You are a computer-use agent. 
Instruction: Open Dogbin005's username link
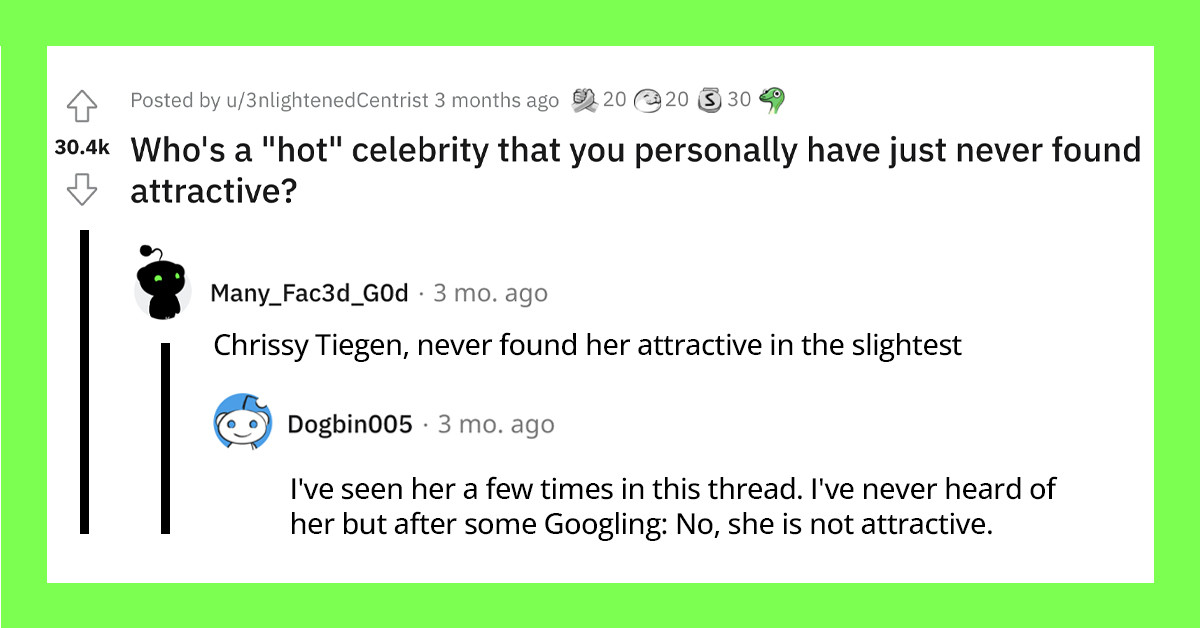point(352,423)
